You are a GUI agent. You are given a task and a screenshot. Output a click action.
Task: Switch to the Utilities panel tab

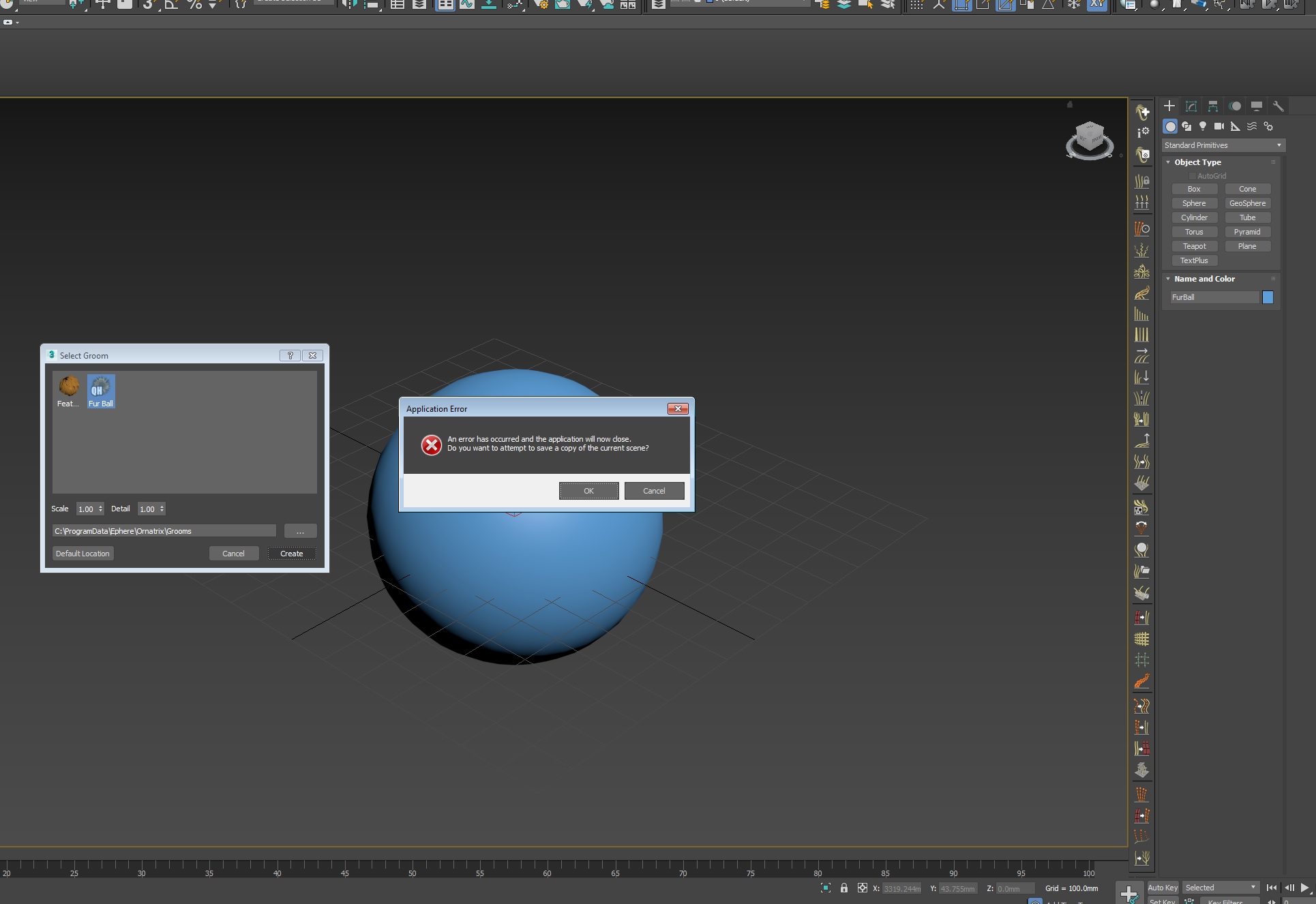pos(1278,106)
